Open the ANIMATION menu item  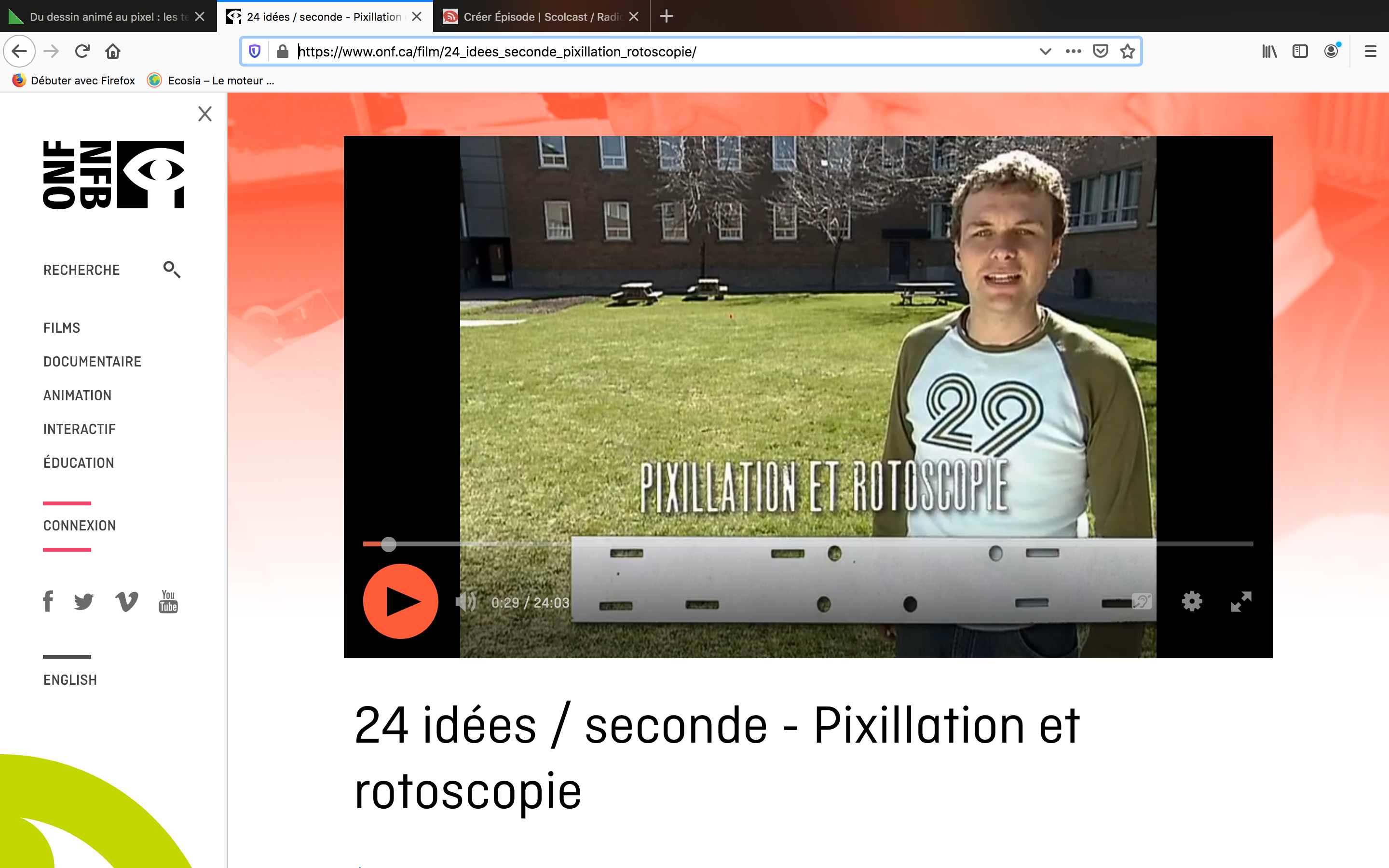pos(78,395)
